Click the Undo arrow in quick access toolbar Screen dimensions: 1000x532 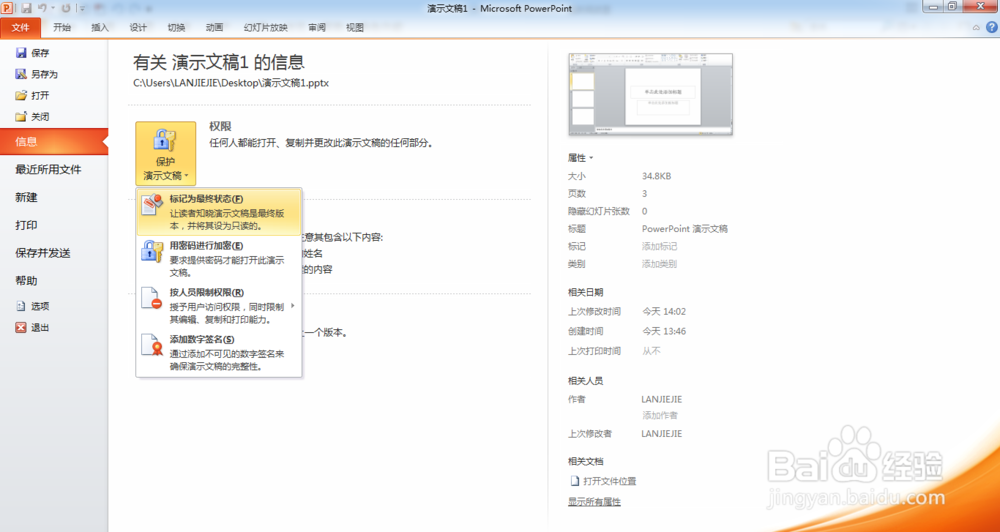[42, 8]
